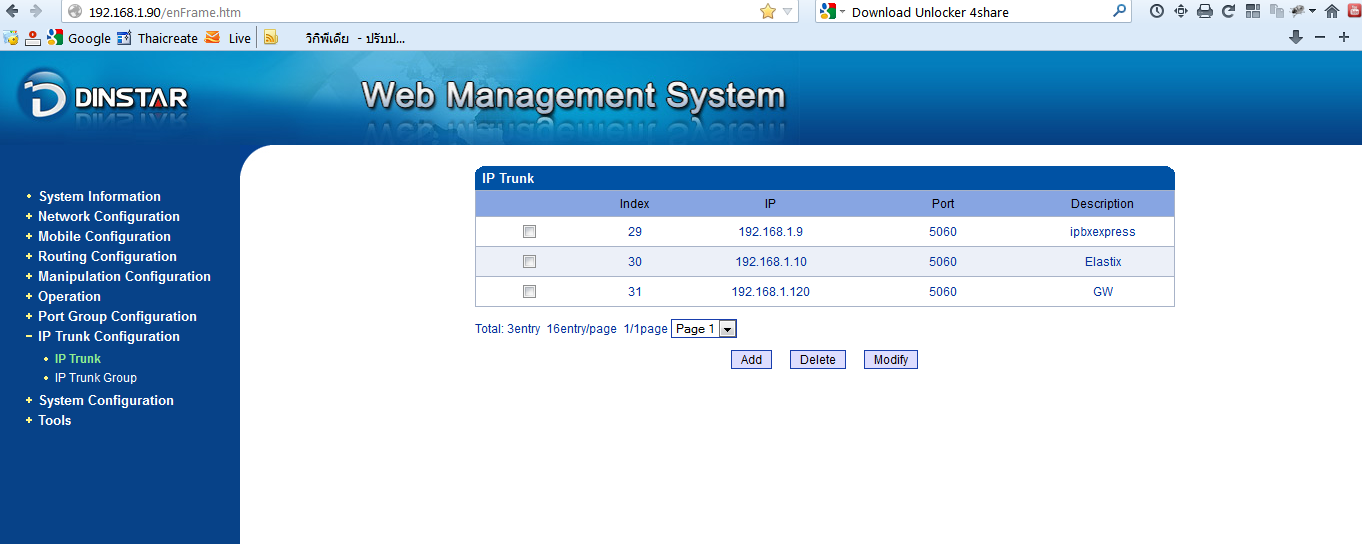The width and height of the screenshot is (1362, 544).
Task: Open System Information menu item
Action: [x=99, y=196]
